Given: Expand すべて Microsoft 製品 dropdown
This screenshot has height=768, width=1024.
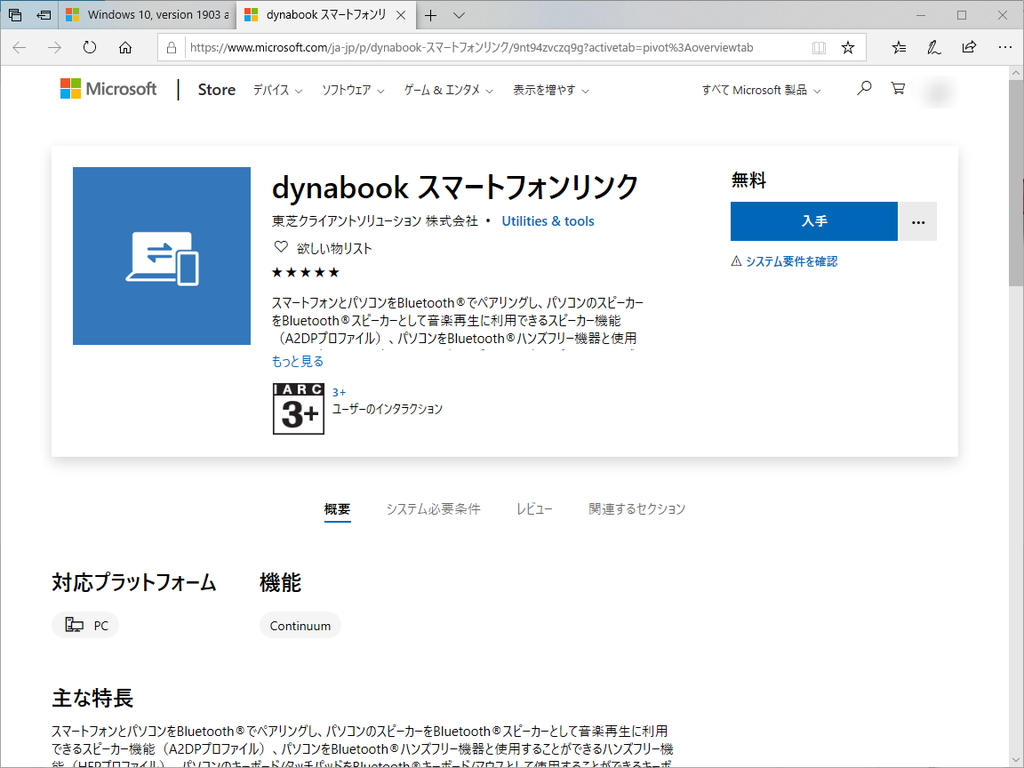Looking at the screenshot, I should pos(762,89).
